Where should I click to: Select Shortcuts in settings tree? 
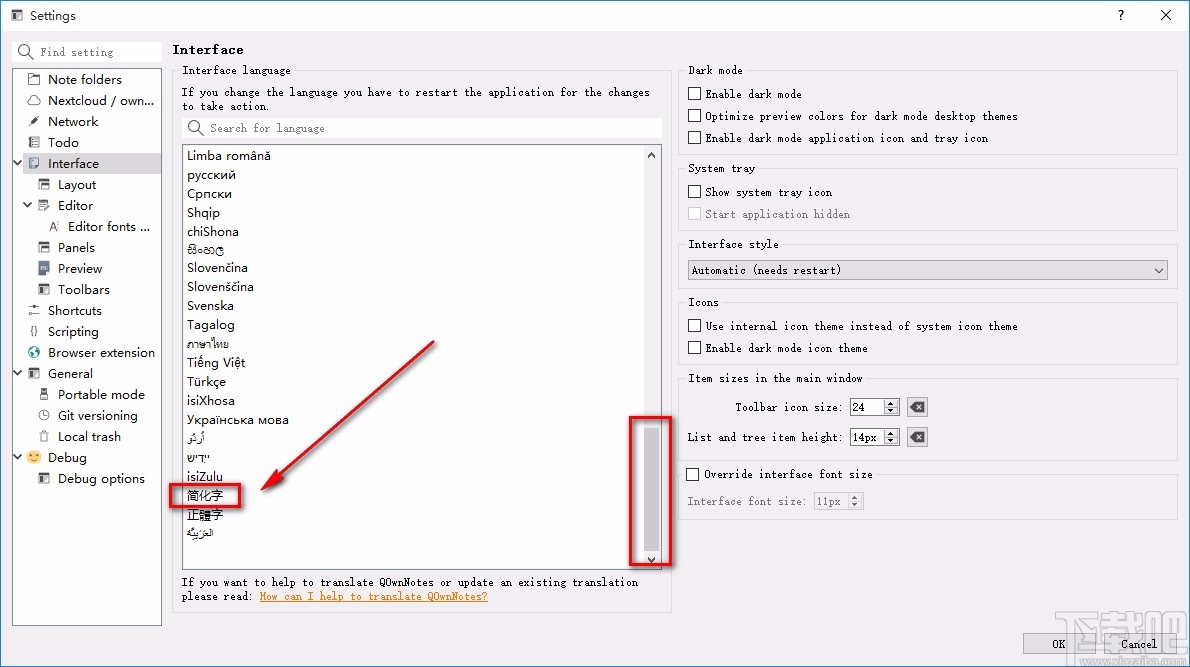click(x=74, y=310)
